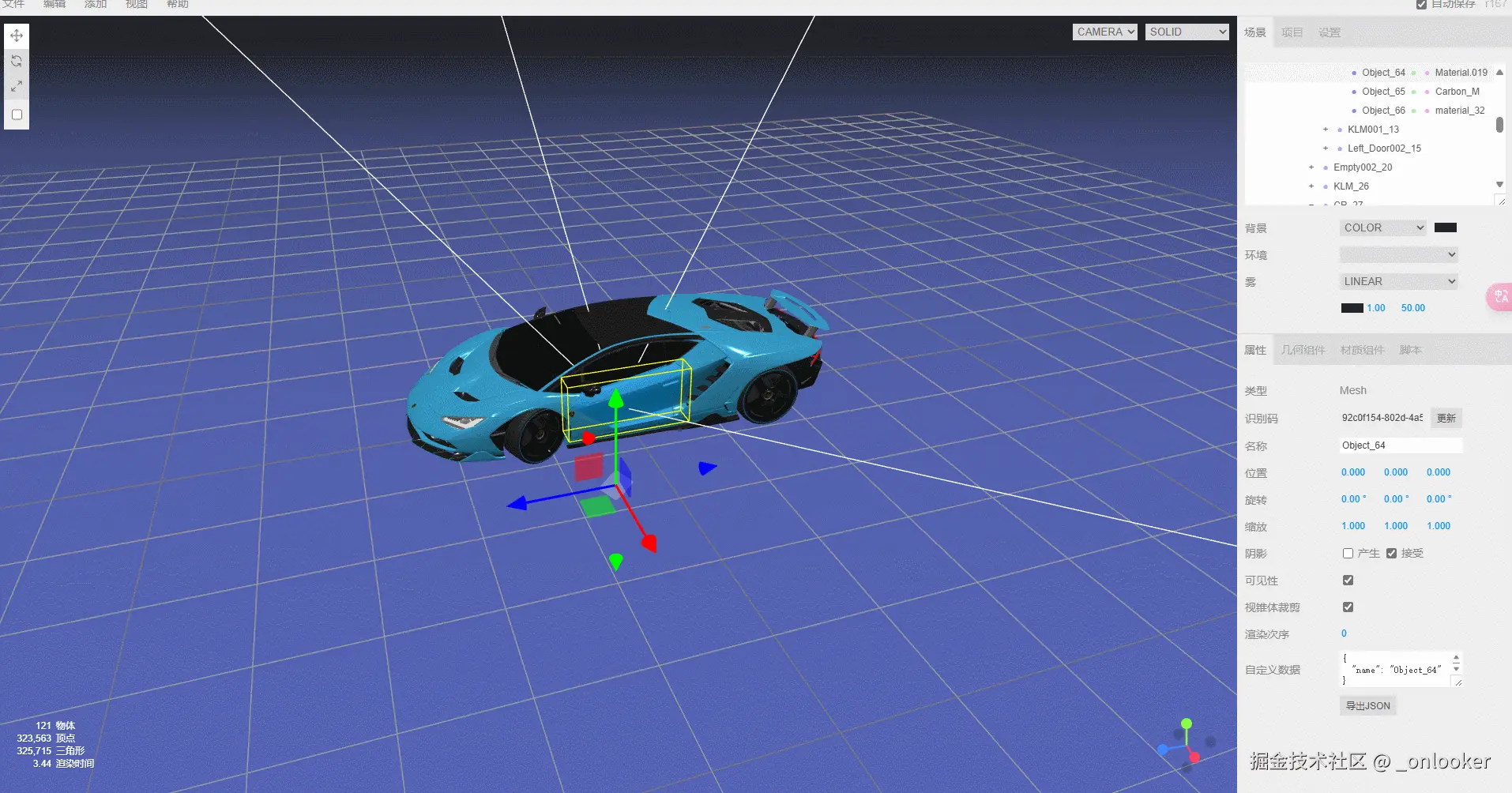Expand the KLM_26 tree node
This screenshot has height=793, width=1512.
[1311, 186]
